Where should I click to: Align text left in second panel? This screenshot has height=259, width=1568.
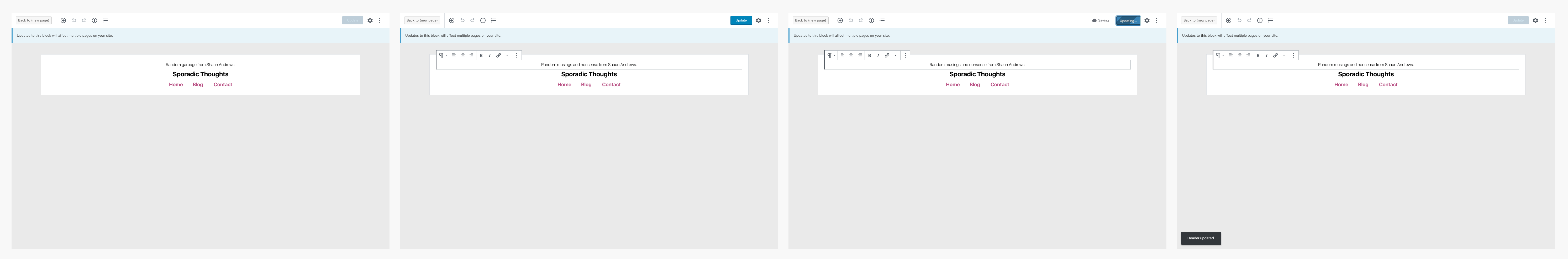coord(454,55)
